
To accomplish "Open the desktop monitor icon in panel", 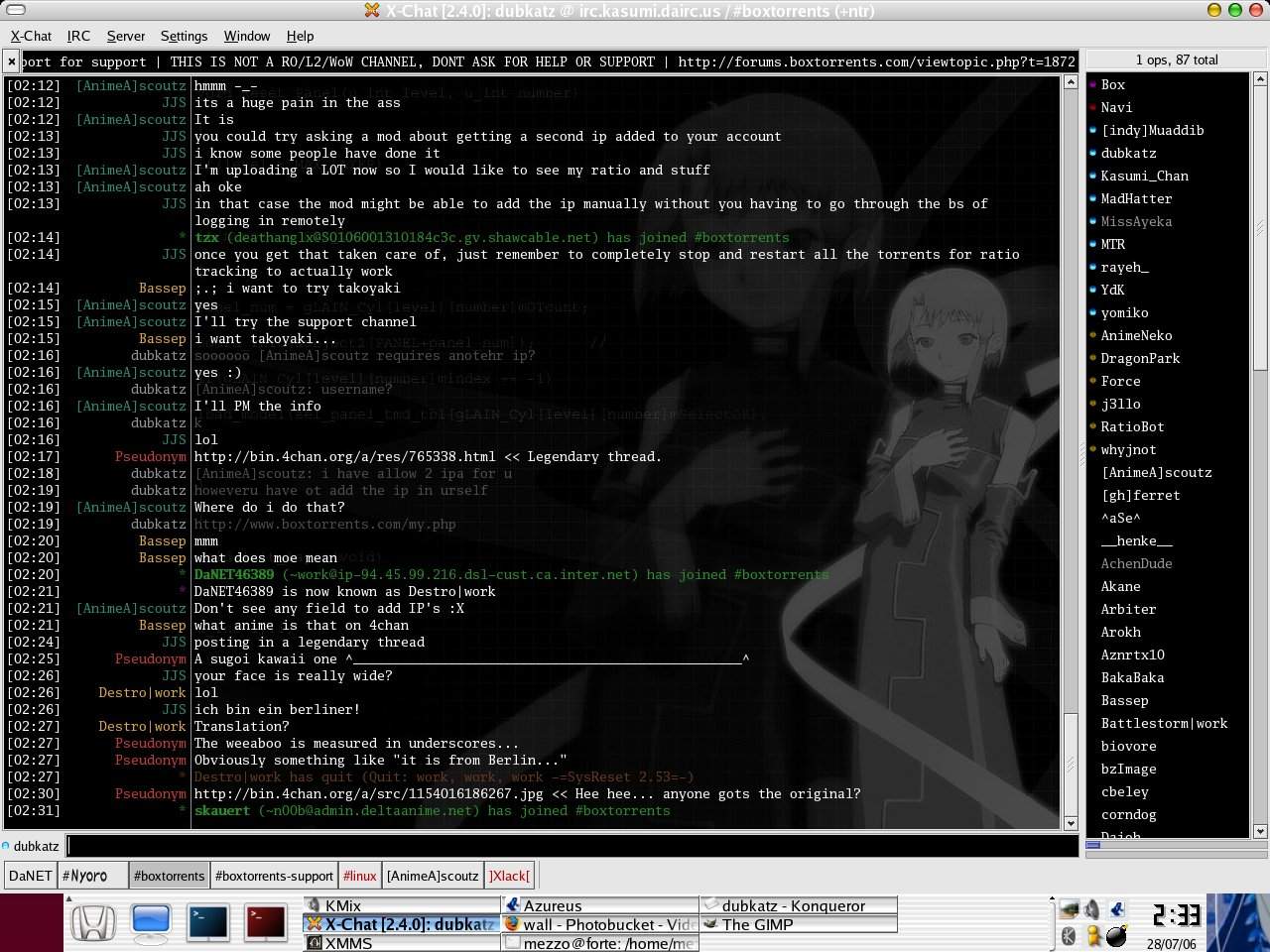I will (x=151, y=923).
